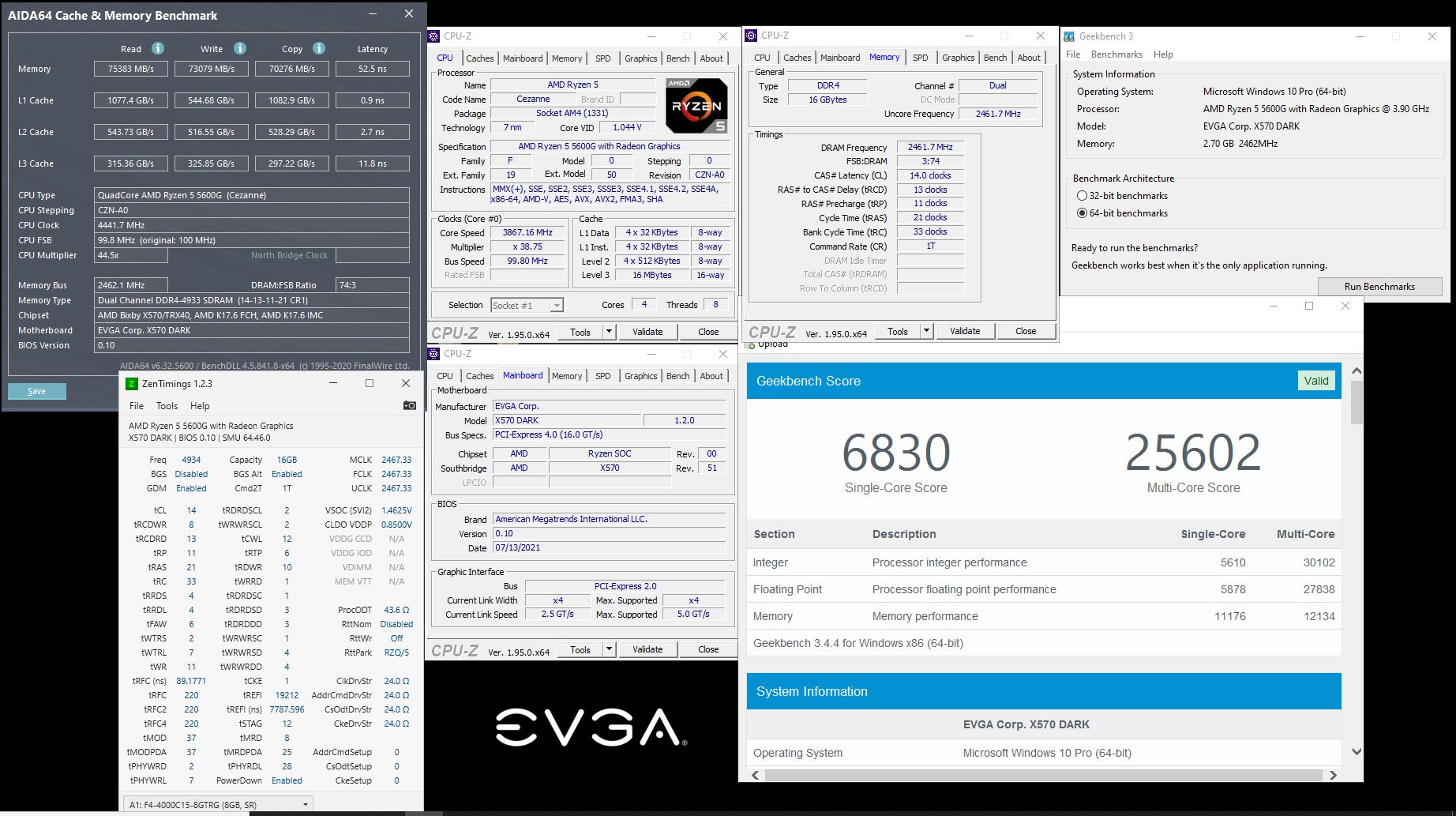Click the CPU-Z Mainboard window title icon

(433, 354)
